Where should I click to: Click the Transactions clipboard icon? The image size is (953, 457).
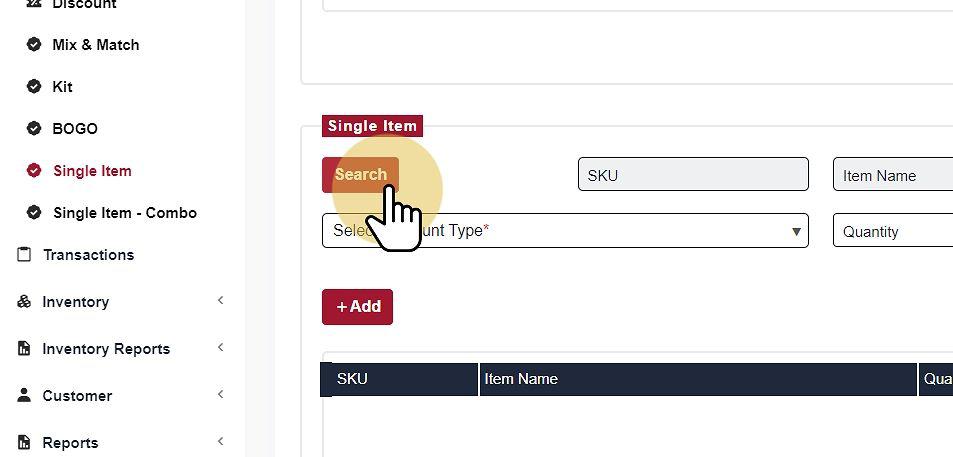coord(24,255)
